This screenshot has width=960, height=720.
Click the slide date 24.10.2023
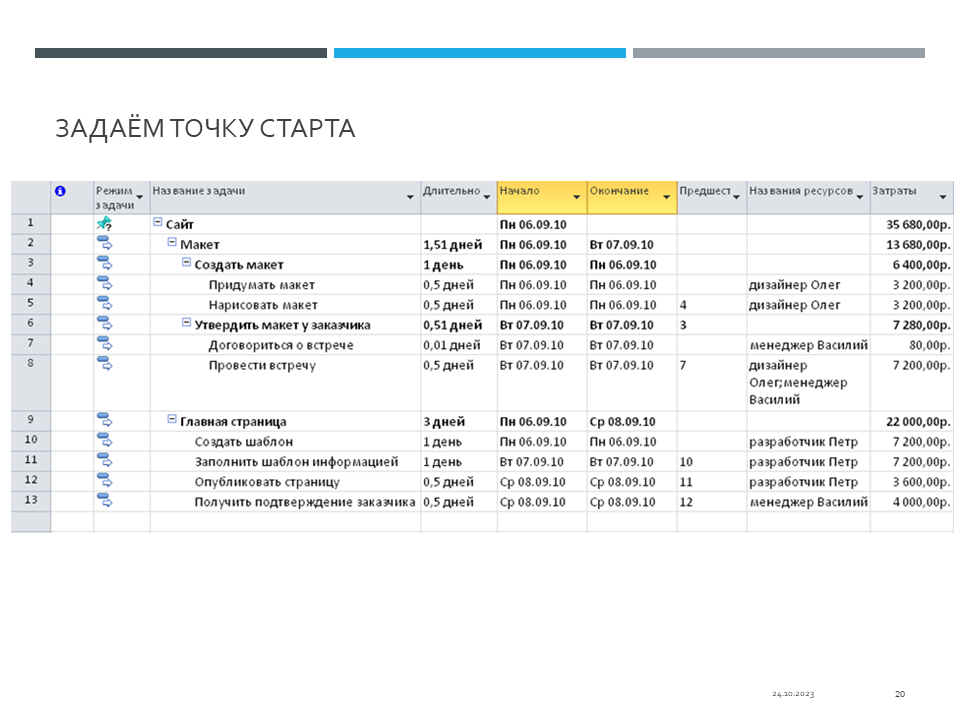coord(793,694)
